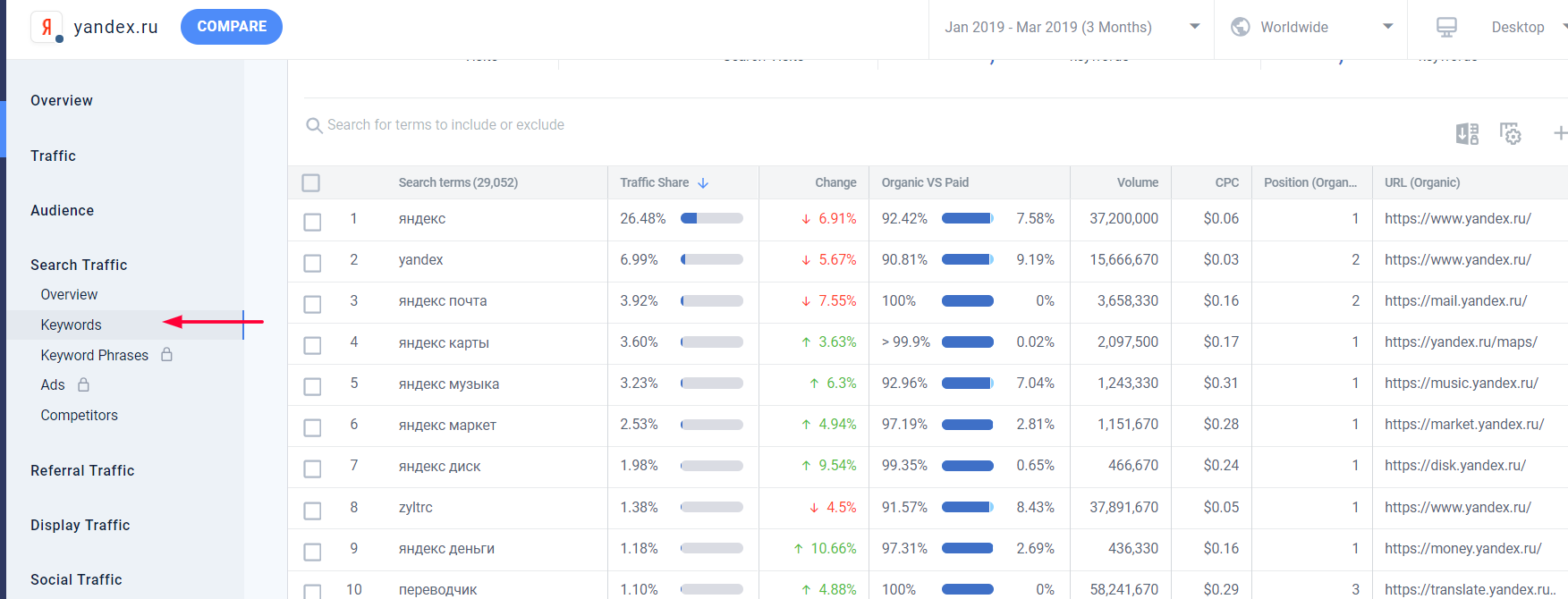
Task: Check the row for яндекс маркет
Action: pos(312,427)
